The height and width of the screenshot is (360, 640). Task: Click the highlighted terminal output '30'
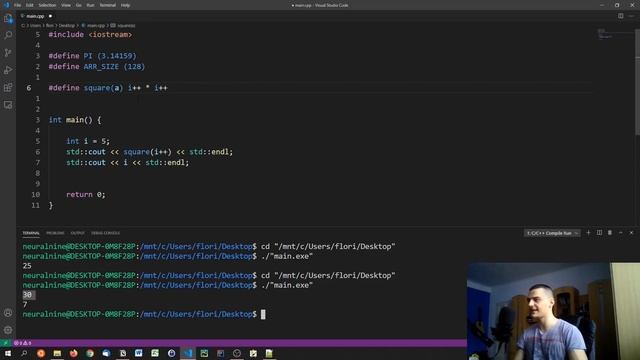(x=27, y=295)
